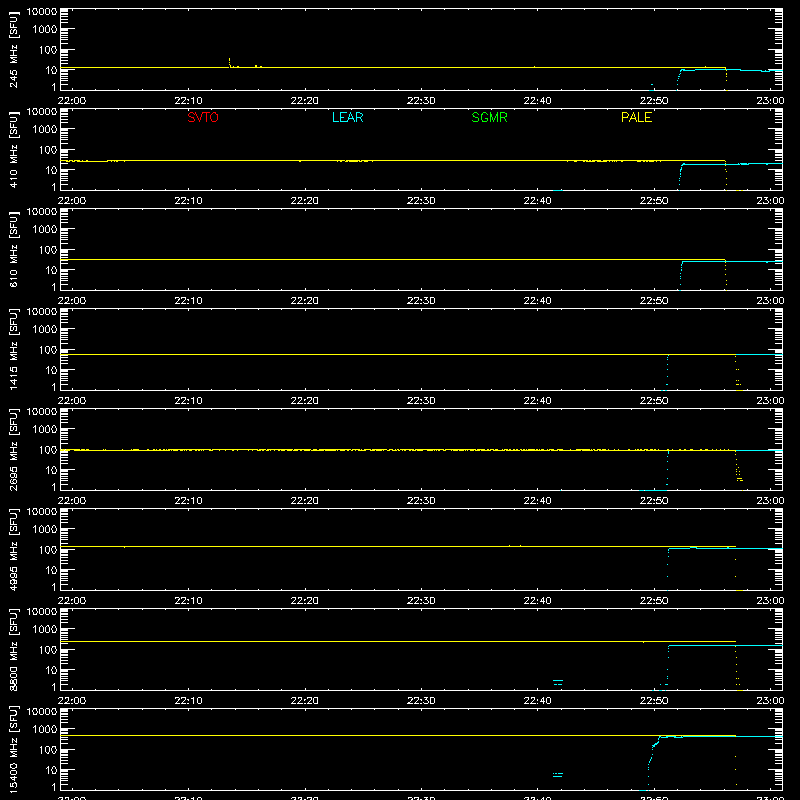800x800 pixels.
Task: Click the short cyan dashes in the 8800 MHz plot
Action: click(558, 682)
